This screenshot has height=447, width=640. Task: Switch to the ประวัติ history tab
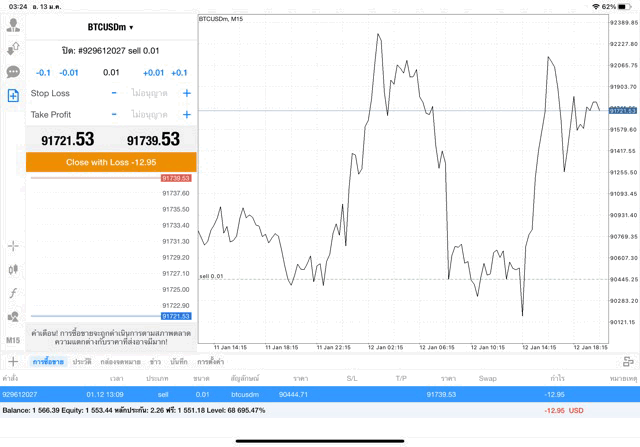click(82, 362)
